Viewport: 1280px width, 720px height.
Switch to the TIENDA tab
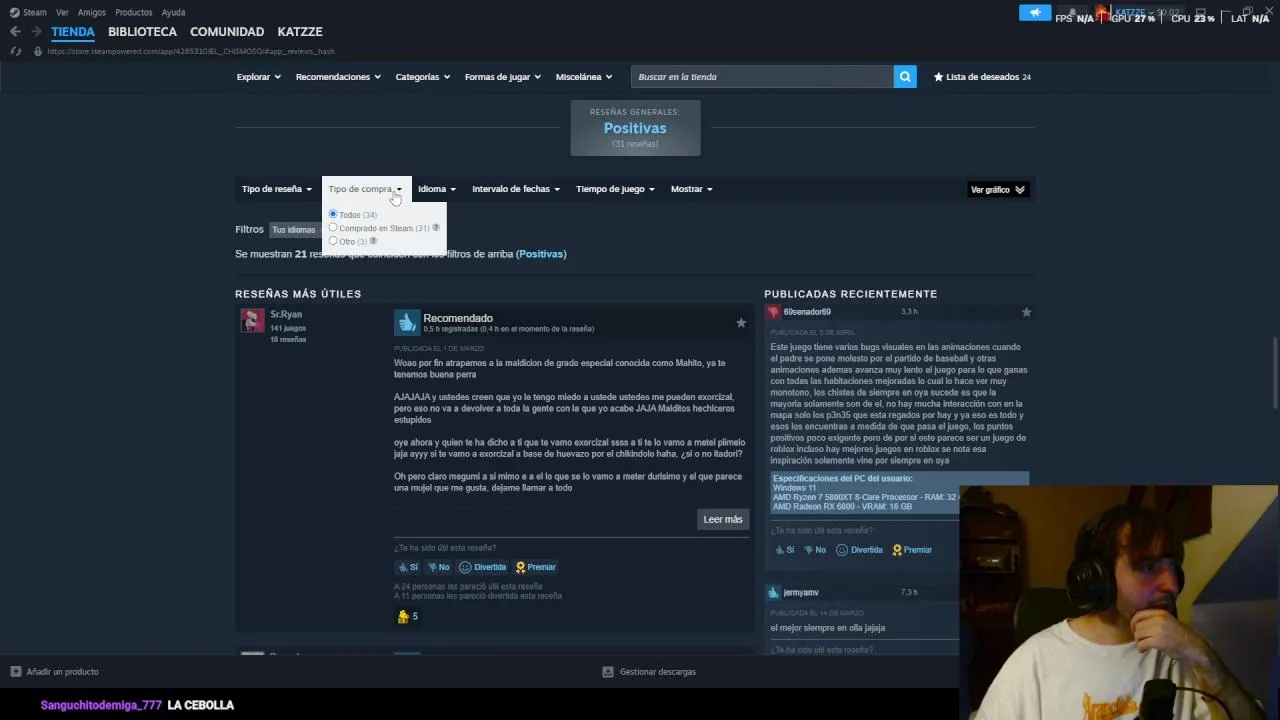click(x=73, y=32)
